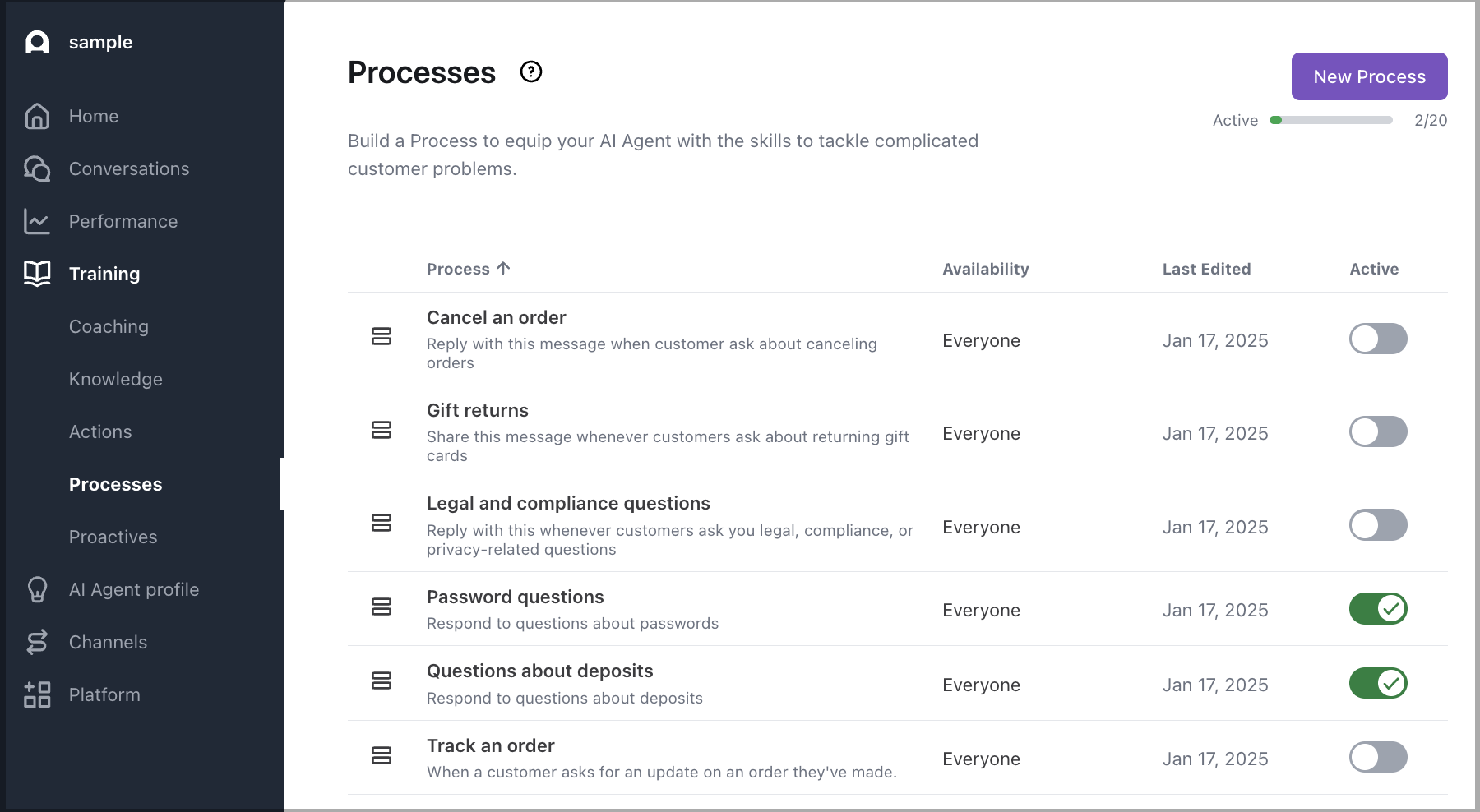Turn off Questions about deposits
This screenshot has height=812, width=1480.
(1377, 683)
